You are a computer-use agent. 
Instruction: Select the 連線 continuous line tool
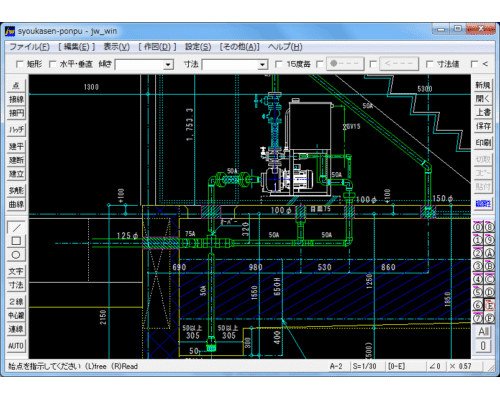point(16,329)
